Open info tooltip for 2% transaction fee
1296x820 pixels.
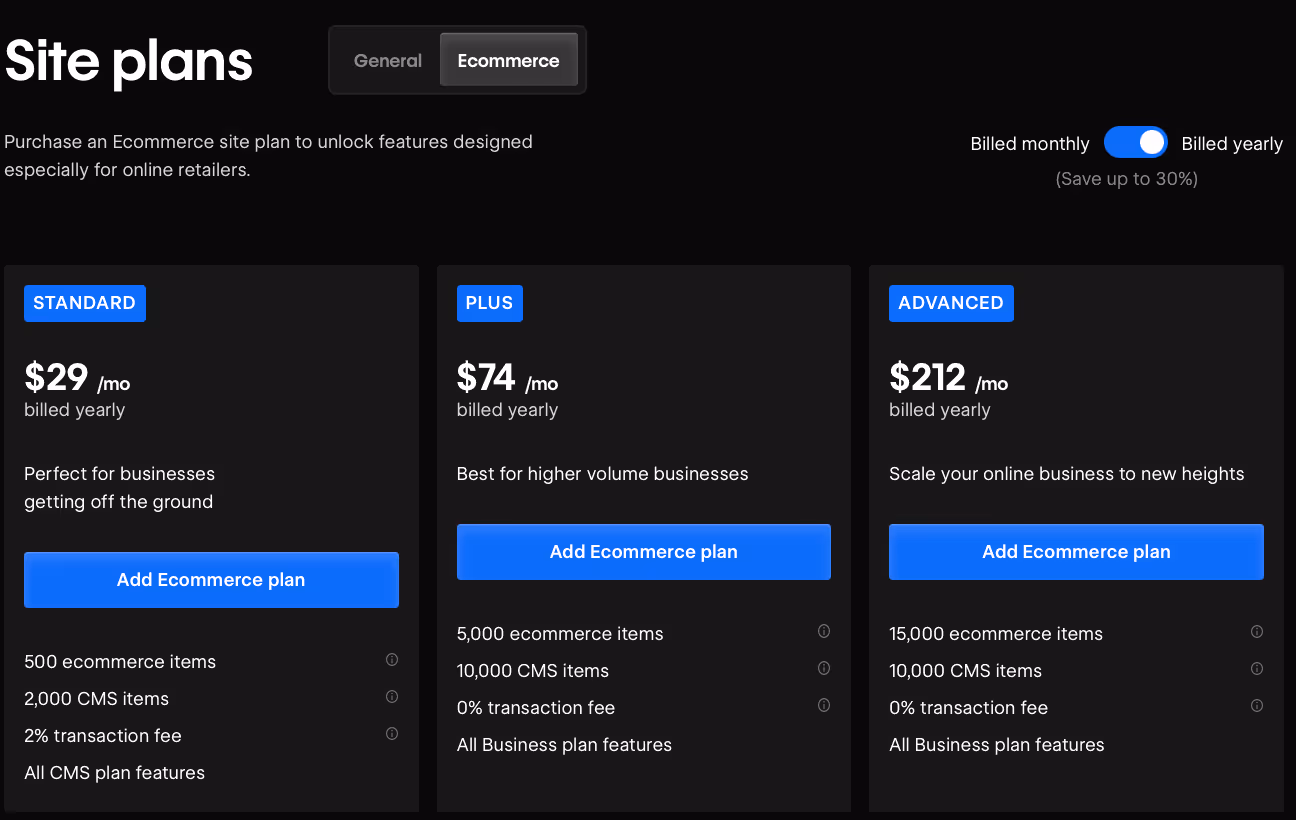click(x=392, y=733)
